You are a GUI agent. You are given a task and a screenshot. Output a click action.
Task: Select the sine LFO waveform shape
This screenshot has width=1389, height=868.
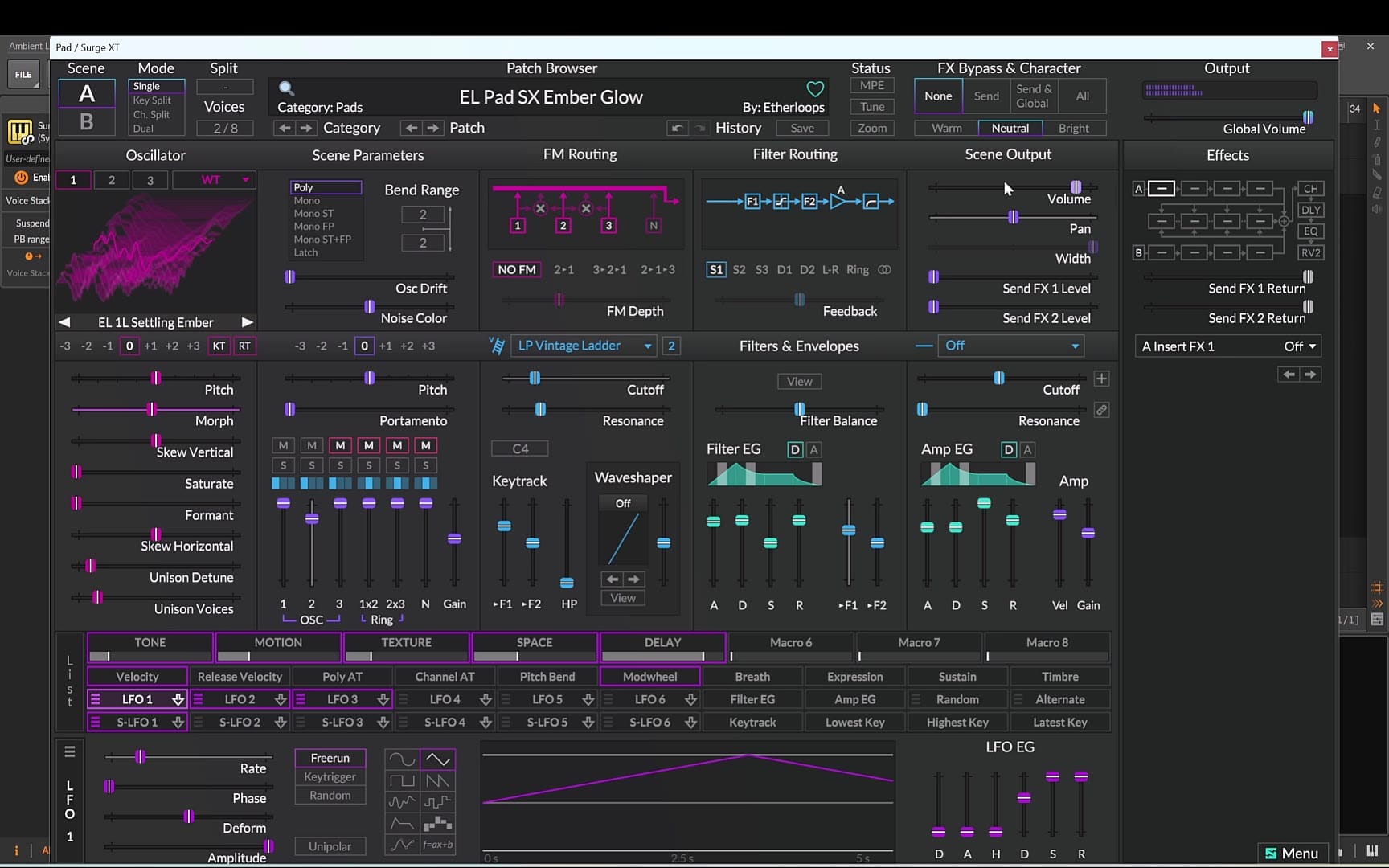[x=402, y=759]
